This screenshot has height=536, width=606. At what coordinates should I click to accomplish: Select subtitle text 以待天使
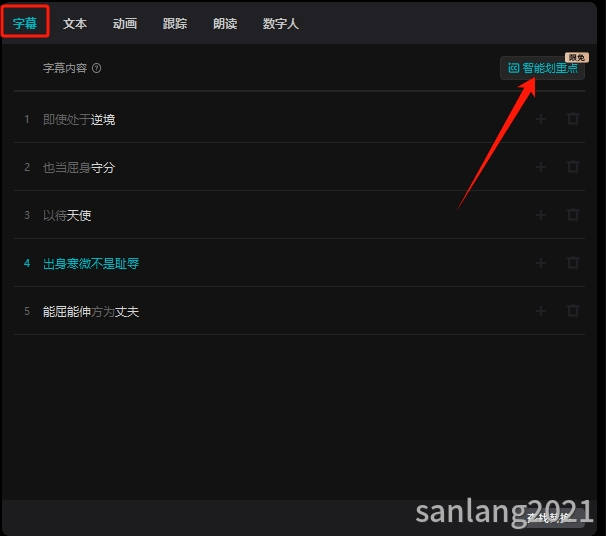(x=67, y=215)
